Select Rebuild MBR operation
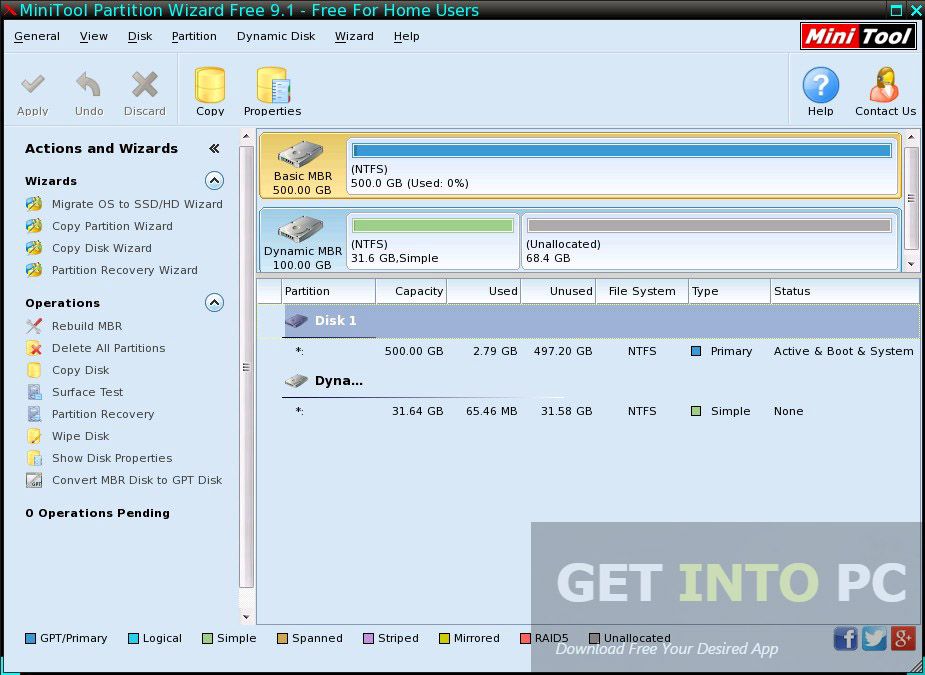The width and height of the screenshot is (925, 675). click(87, 326)
